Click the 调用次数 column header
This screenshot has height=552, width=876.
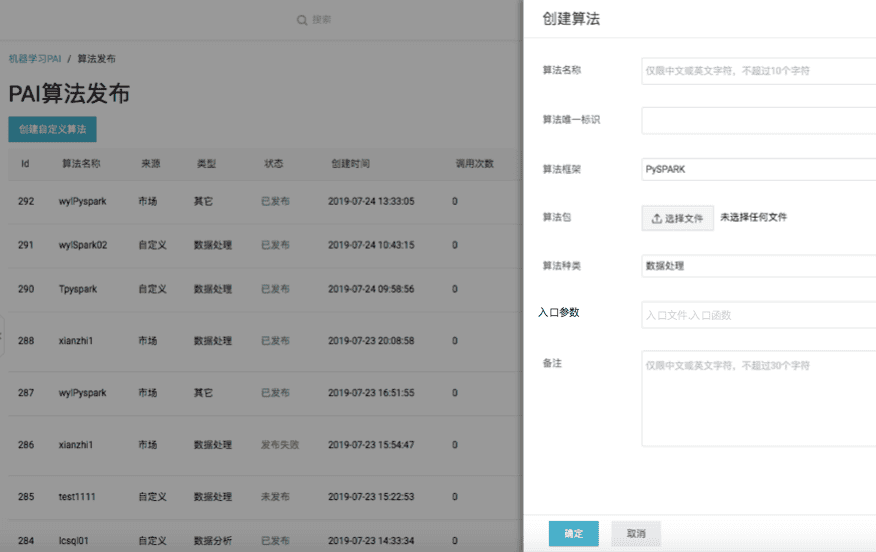pos(474,164)
